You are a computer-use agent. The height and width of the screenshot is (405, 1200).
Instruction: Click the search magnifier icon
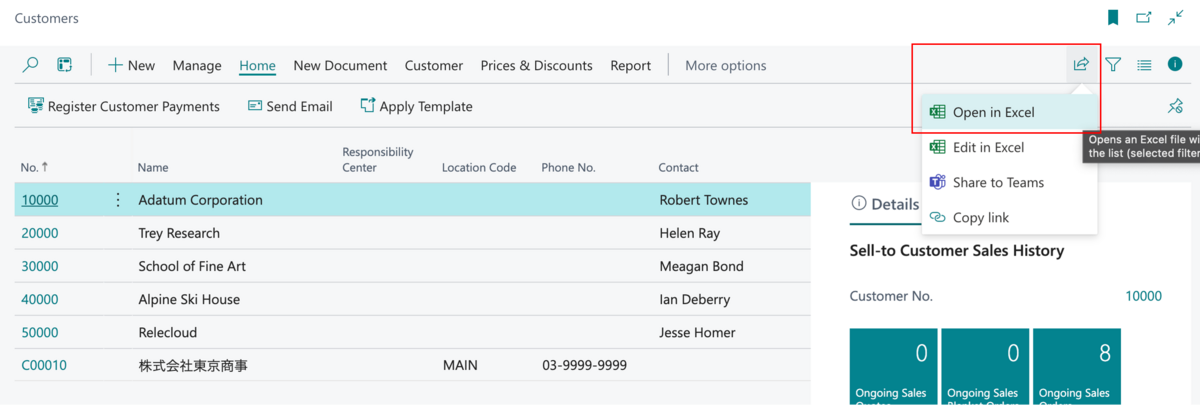[x=31, y=65]
